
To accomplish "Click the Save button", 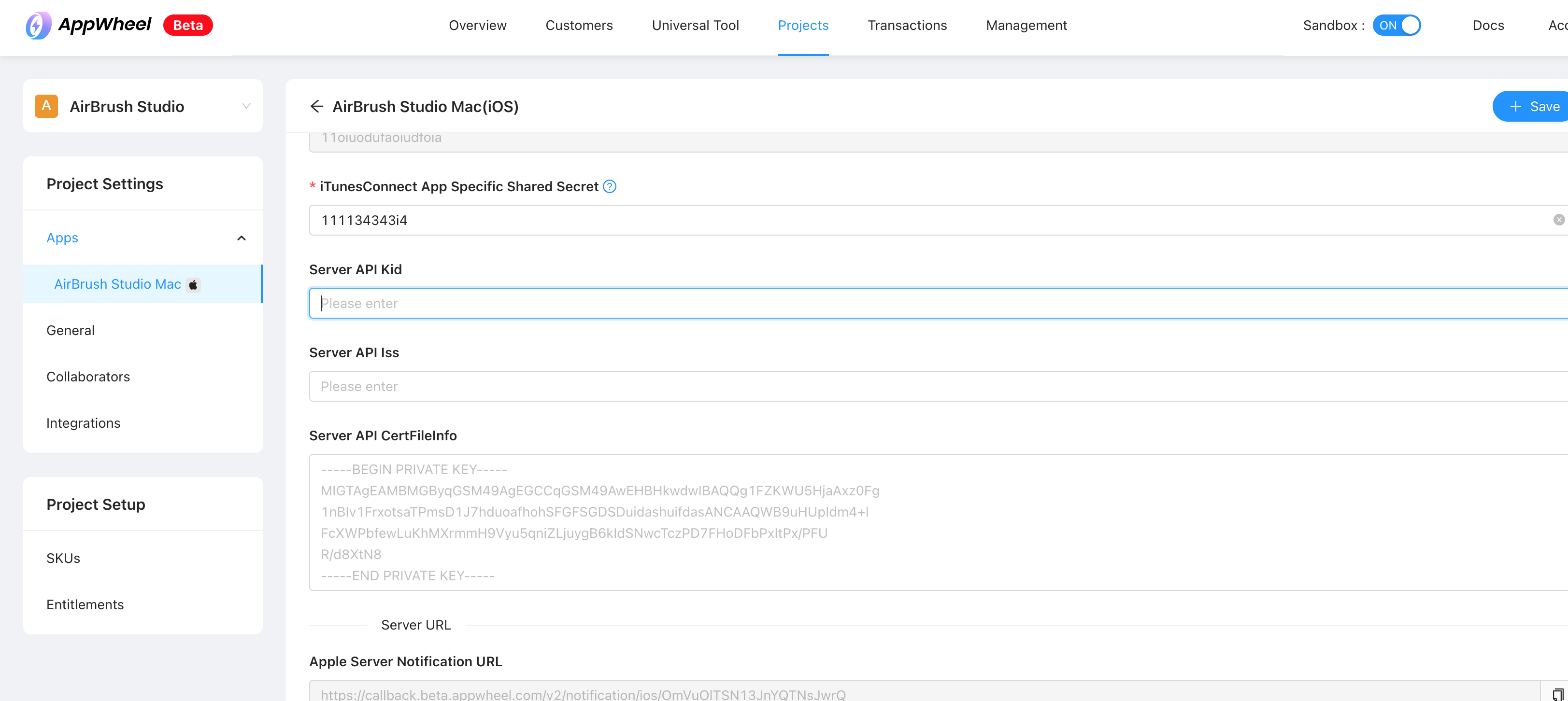I will (1535, 106).
